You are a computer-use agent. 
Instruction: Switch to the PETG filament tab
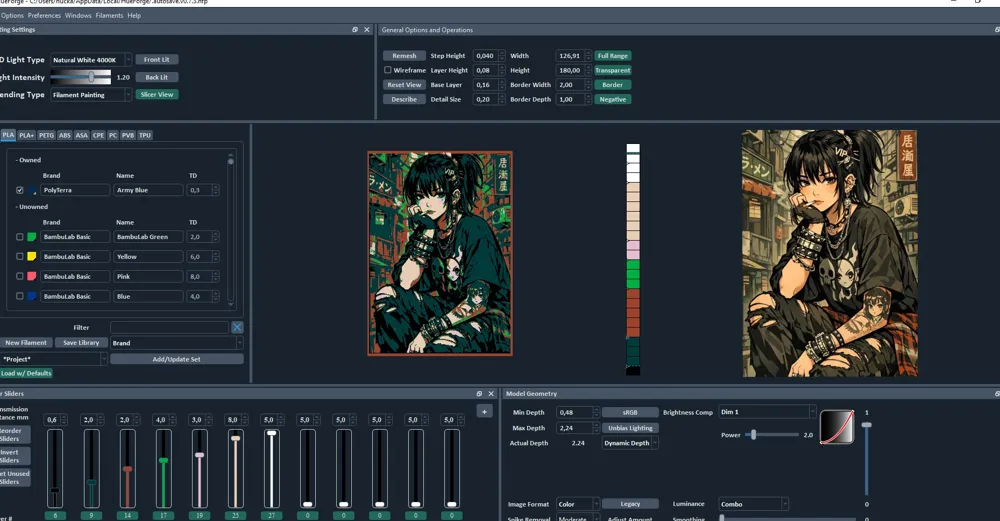46,135
